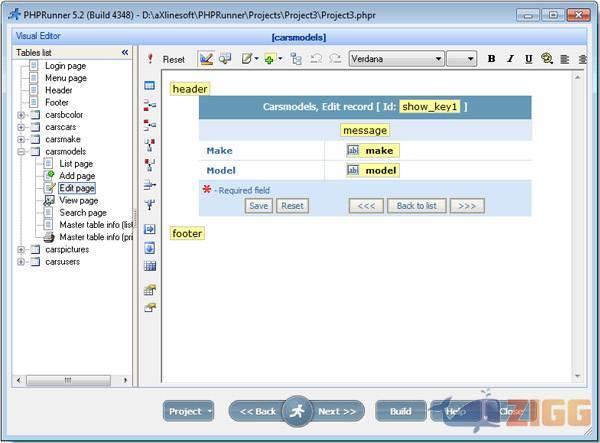
Task: Expand the carspictures table node
Action: click(x=21, y=249)
